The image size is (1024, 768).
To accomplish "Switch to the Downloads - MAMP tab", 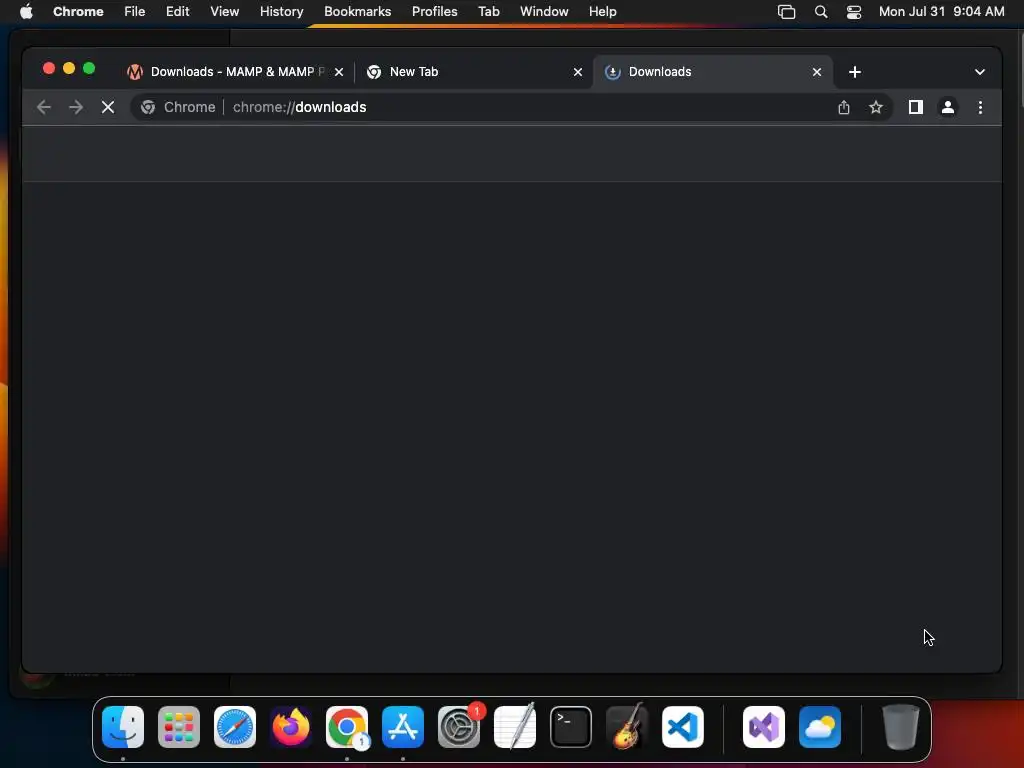I will pyautogui.click(x=236, y=72).
